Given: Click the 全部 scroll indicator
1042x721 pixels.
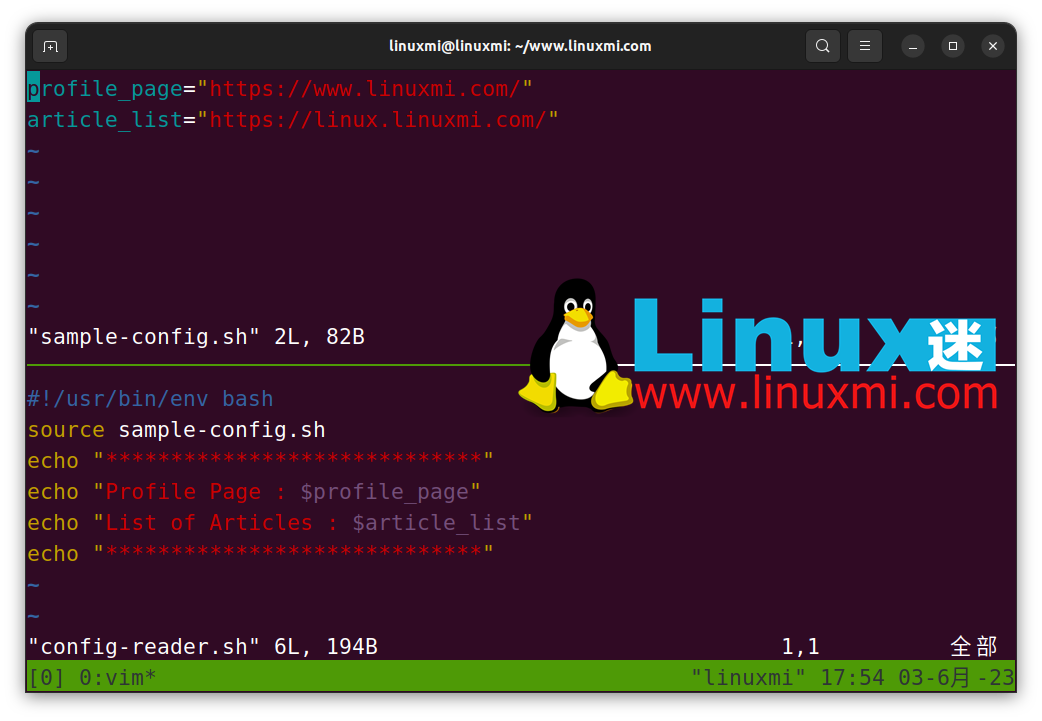Looking at the screenshot, I should click(974, 647).
